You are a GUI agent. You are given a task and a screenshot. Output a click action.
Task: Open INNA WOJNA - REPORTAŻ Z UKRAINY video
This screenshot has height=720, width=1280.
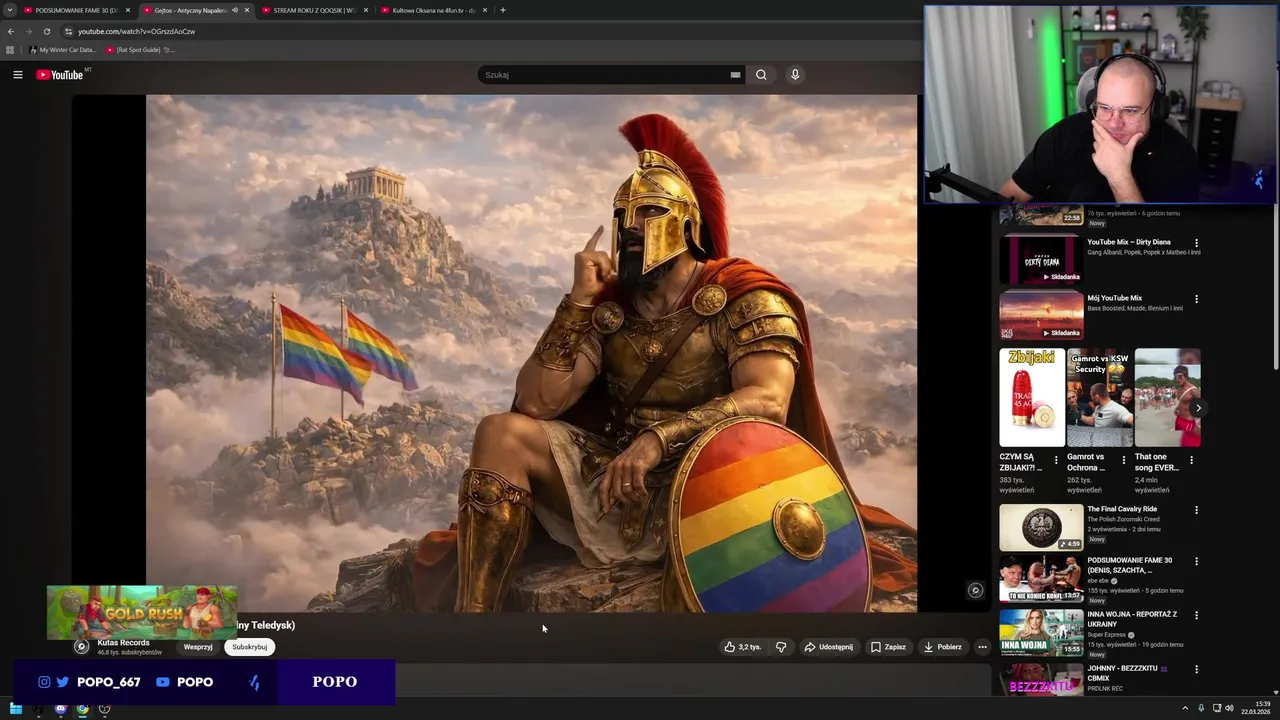[x=1041, y=632]
